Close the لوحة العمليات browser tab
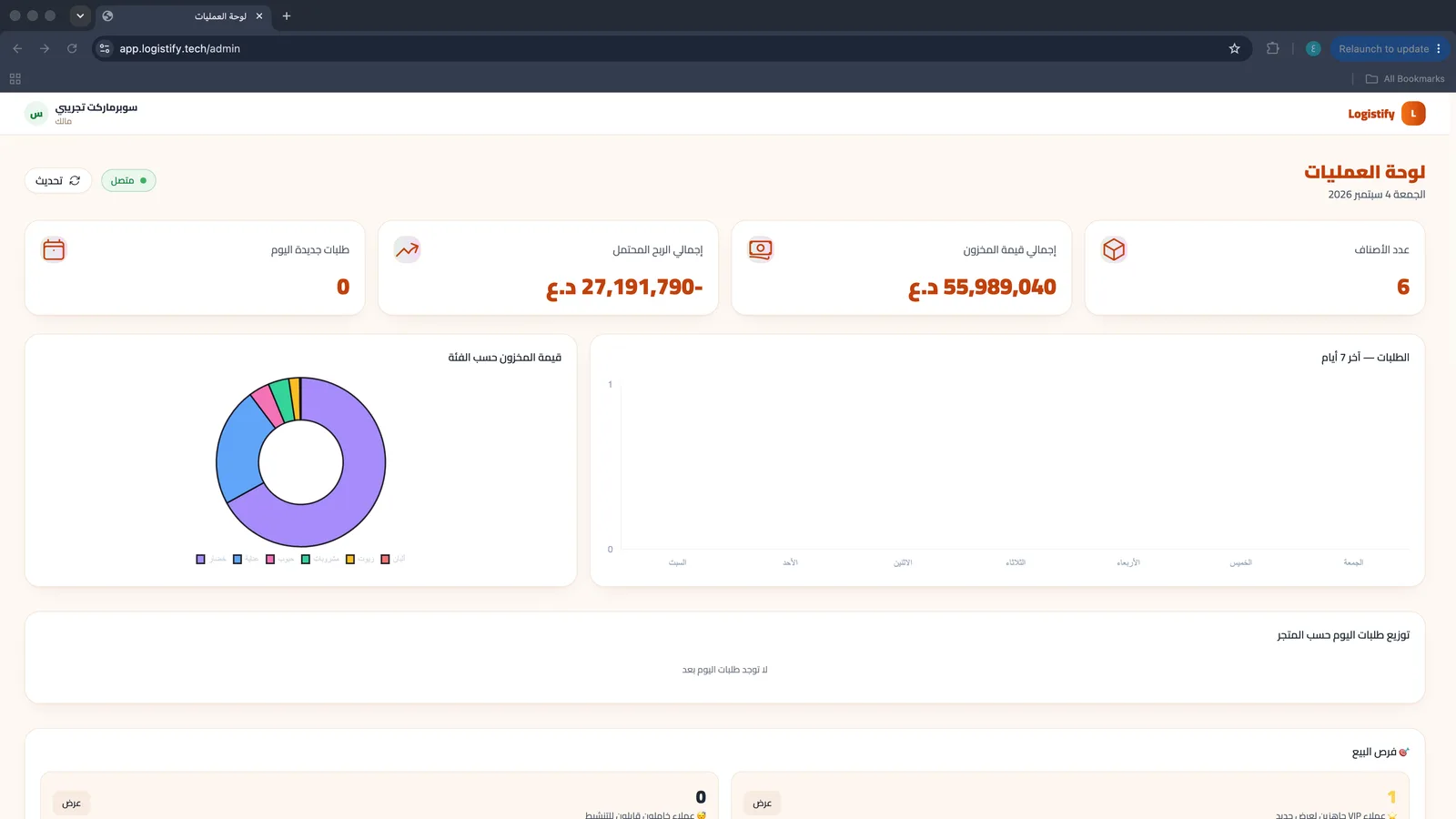Viewport: 1456px width, 819px height. [x=259, y=15]
